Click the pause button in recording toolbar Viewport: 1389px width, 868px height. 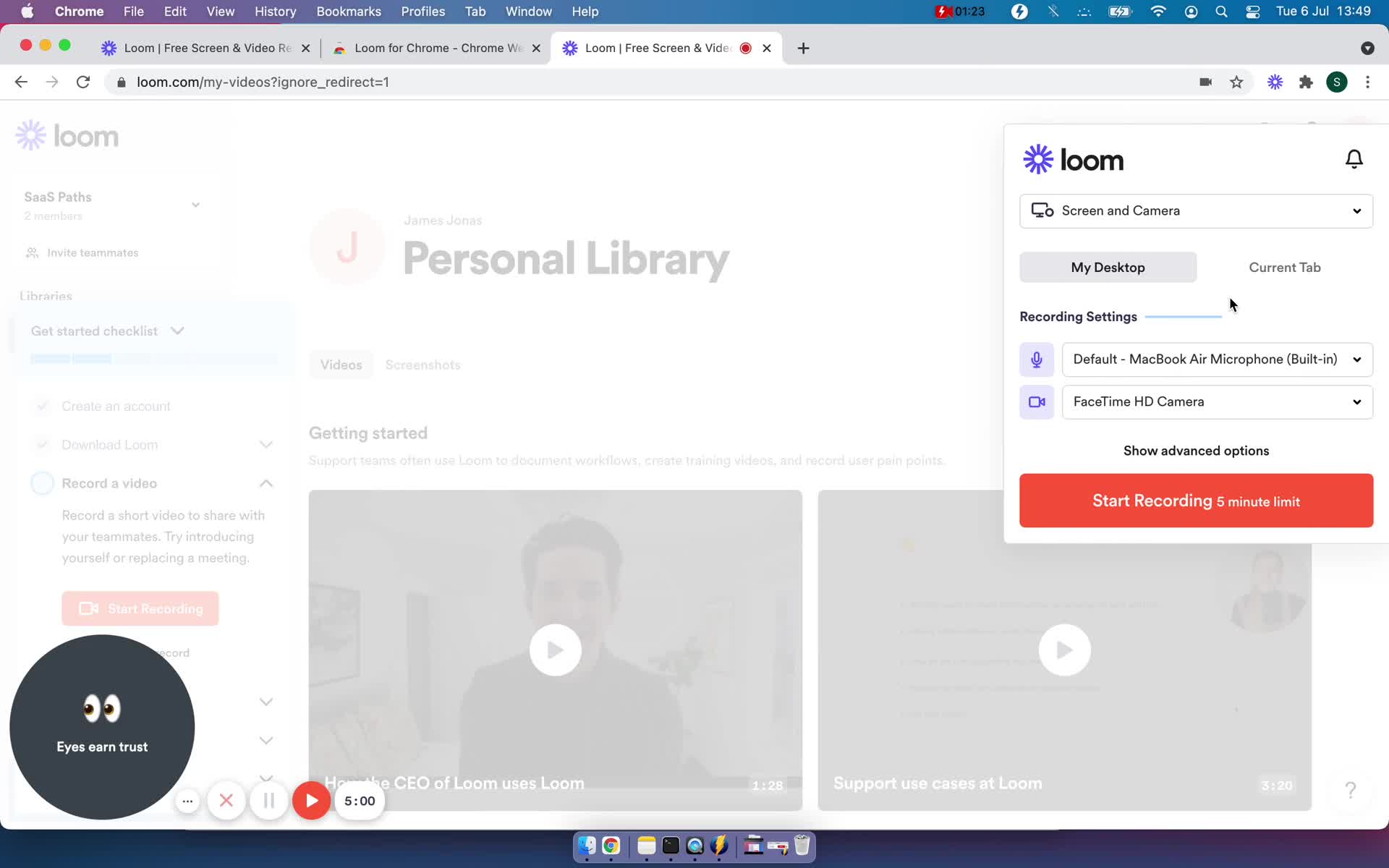pyautogui.click(x=267, y=801)
